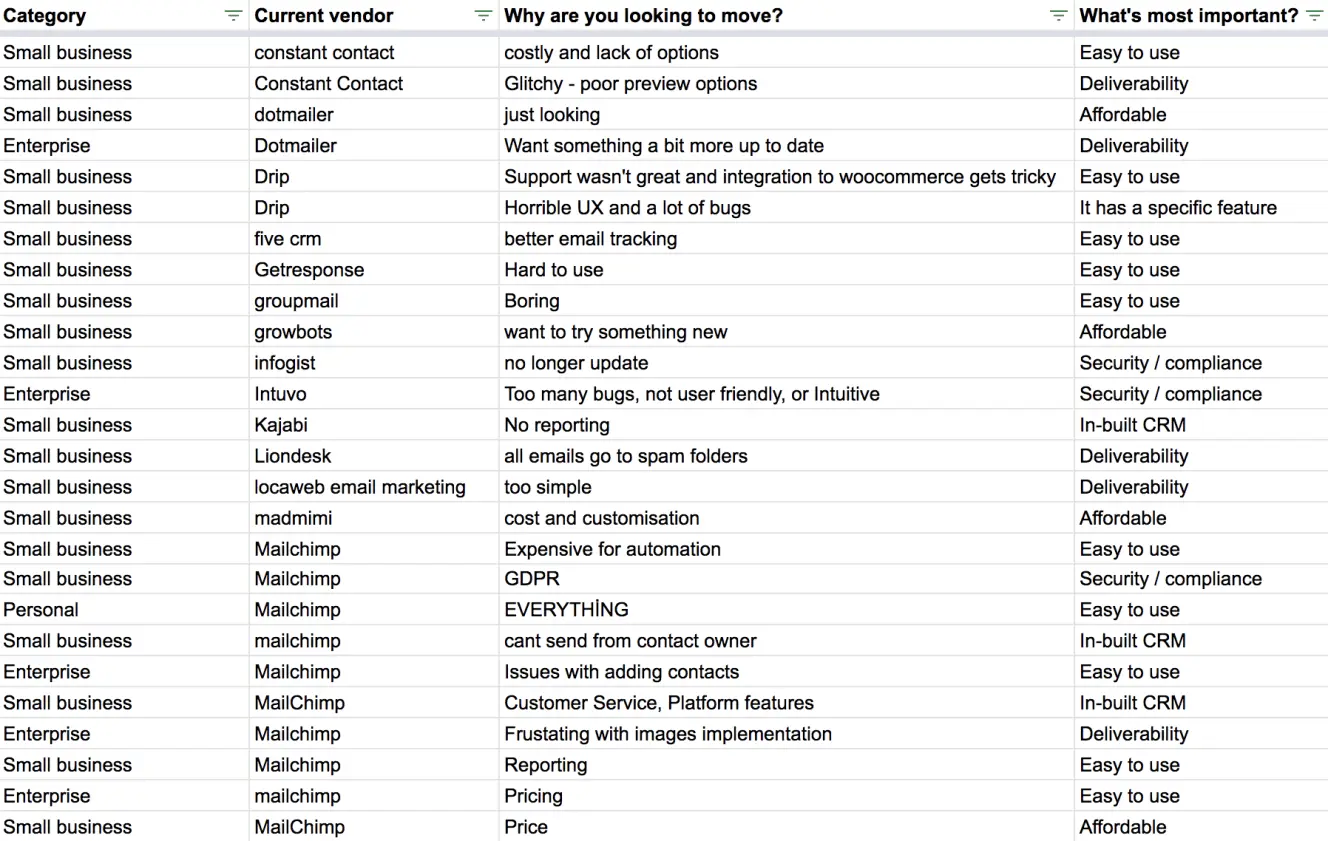Image resolution: width=1328 pixels, height=841 pixels.
Task: Select the 'Affordable' cell in the madmimi row
Action: click(1123, 517)
